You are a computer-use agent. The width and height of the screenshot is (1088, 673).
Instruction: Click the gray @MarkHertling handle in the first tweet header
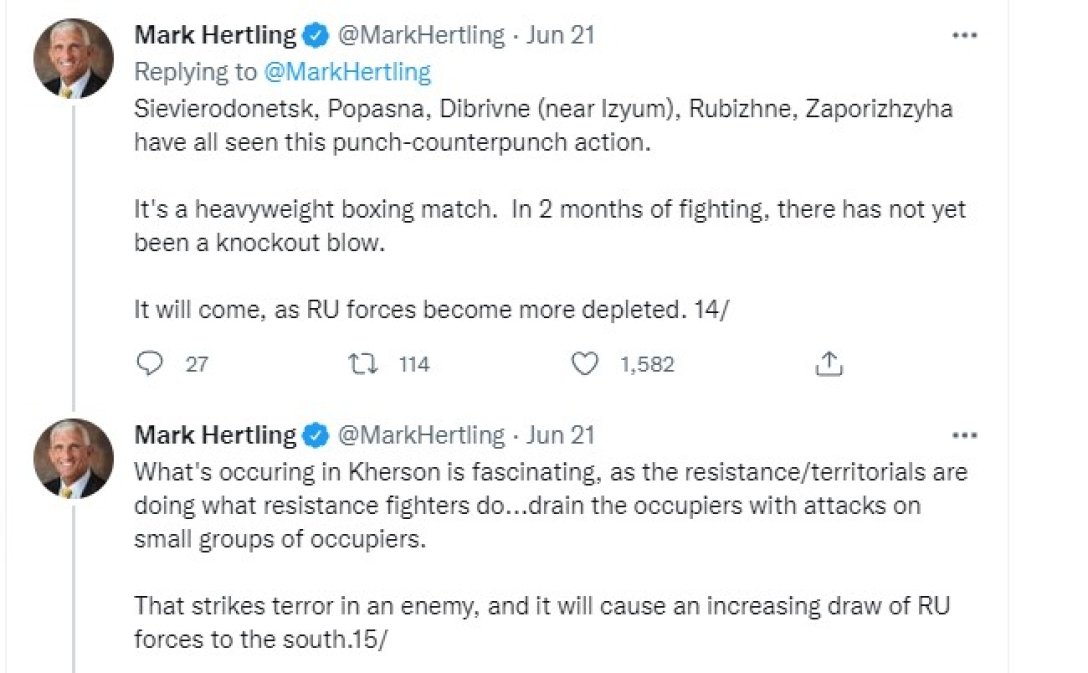[x=420, y=36]
